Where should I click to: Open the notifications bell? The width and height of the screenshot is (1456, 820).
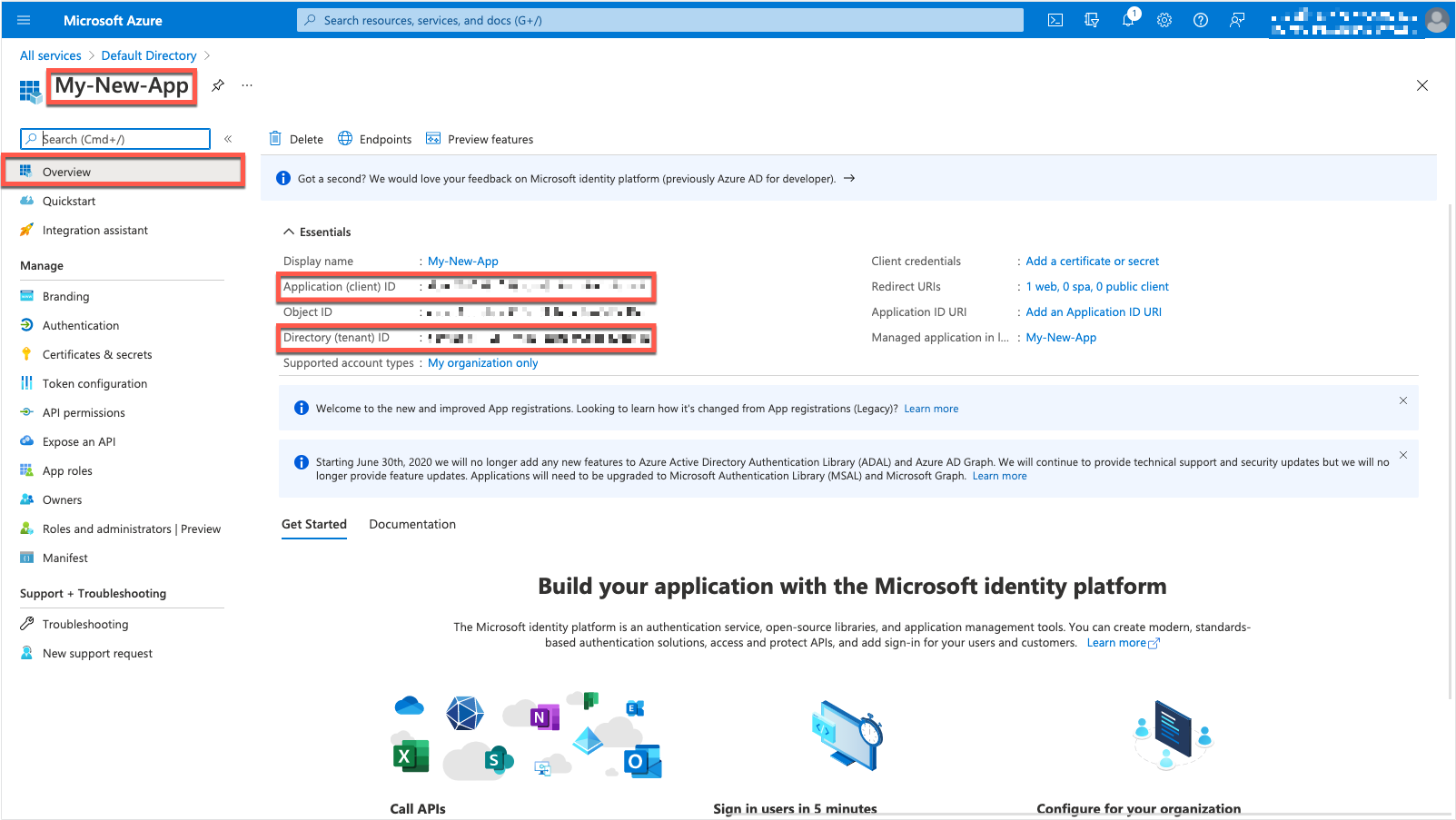click(1128, 19)
